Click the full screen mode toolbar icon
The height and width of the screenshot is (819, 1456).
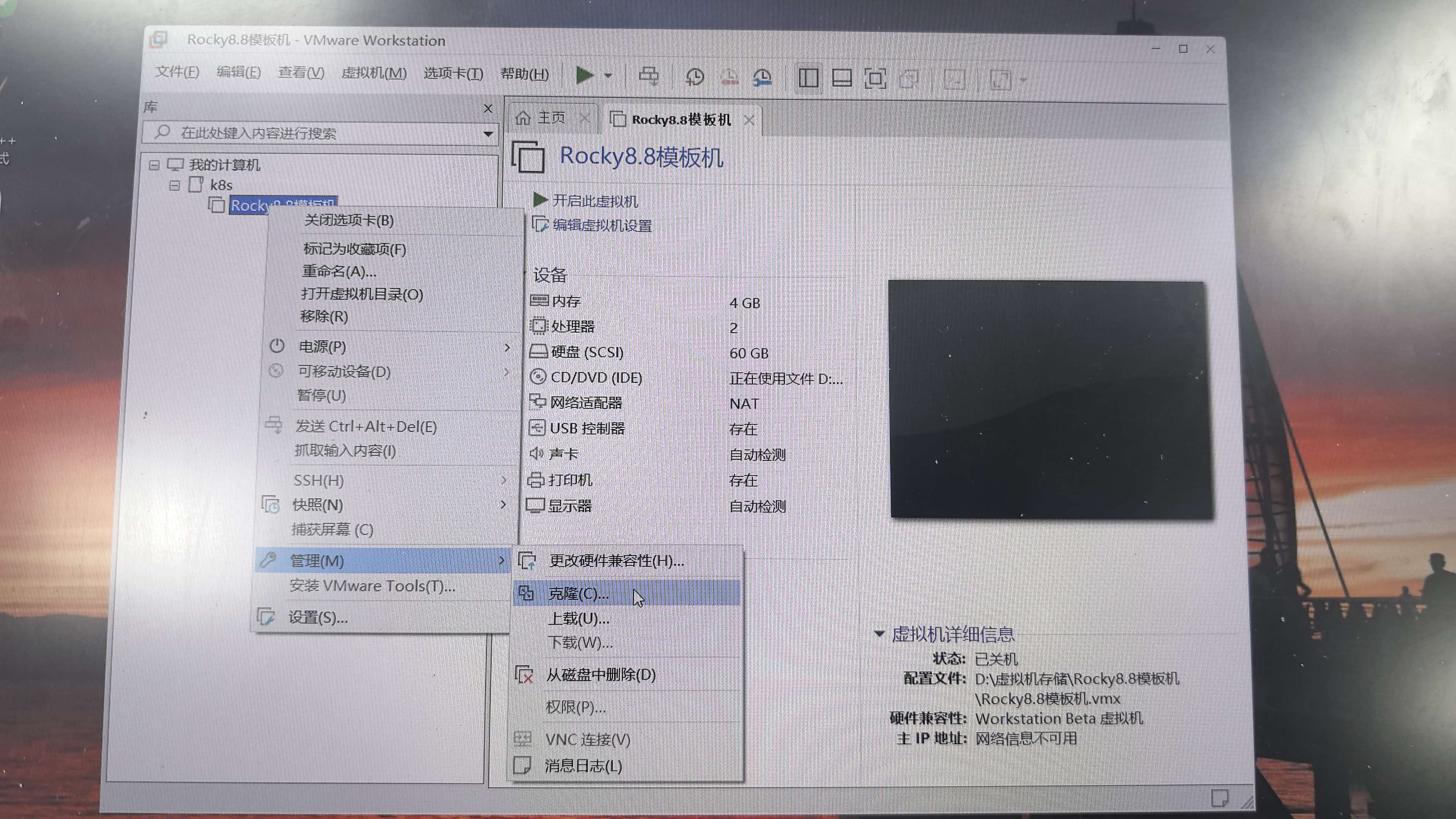(x=875, y=78)
